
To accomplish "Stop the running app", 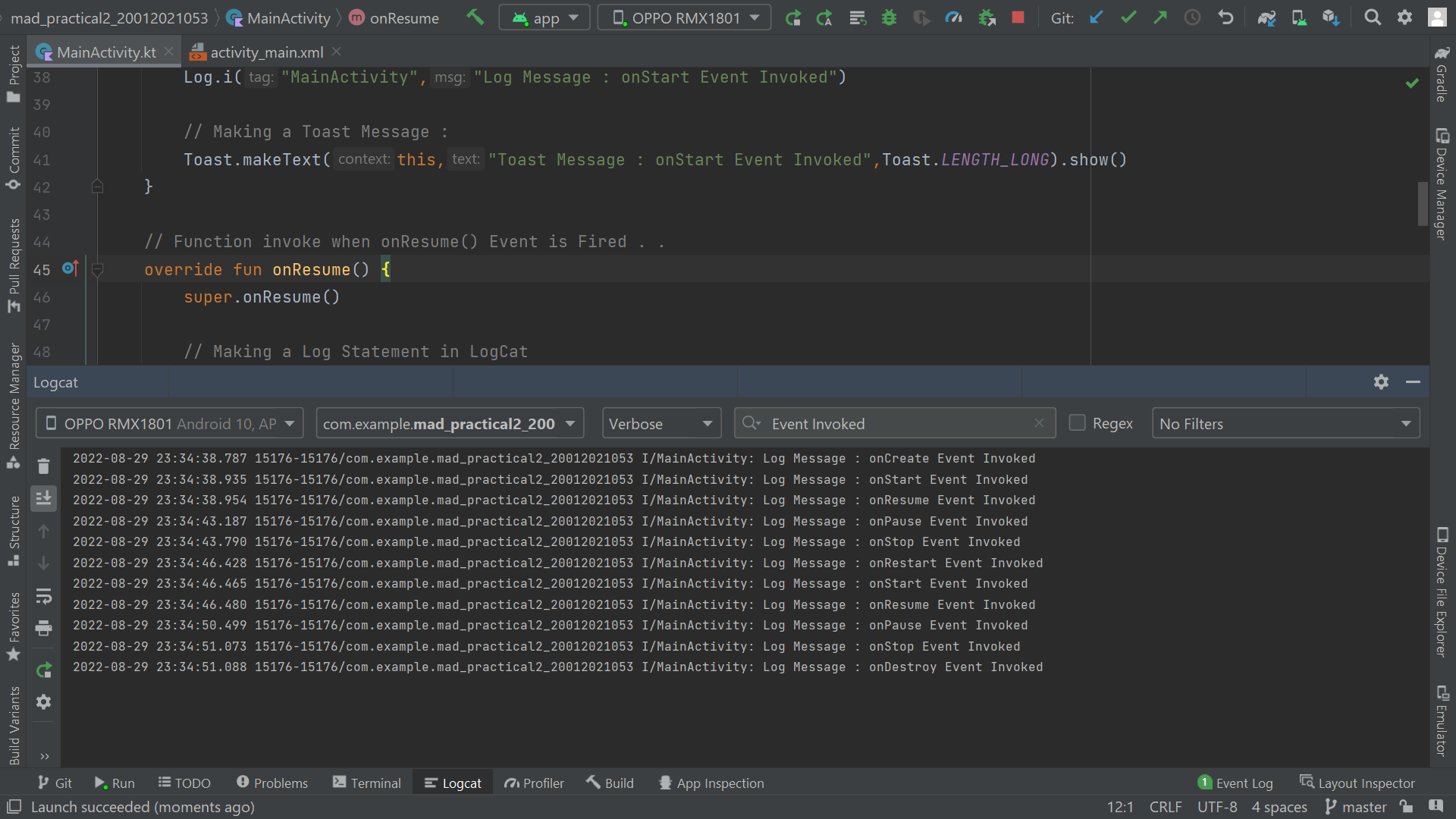I will (x=1018, y=17).
